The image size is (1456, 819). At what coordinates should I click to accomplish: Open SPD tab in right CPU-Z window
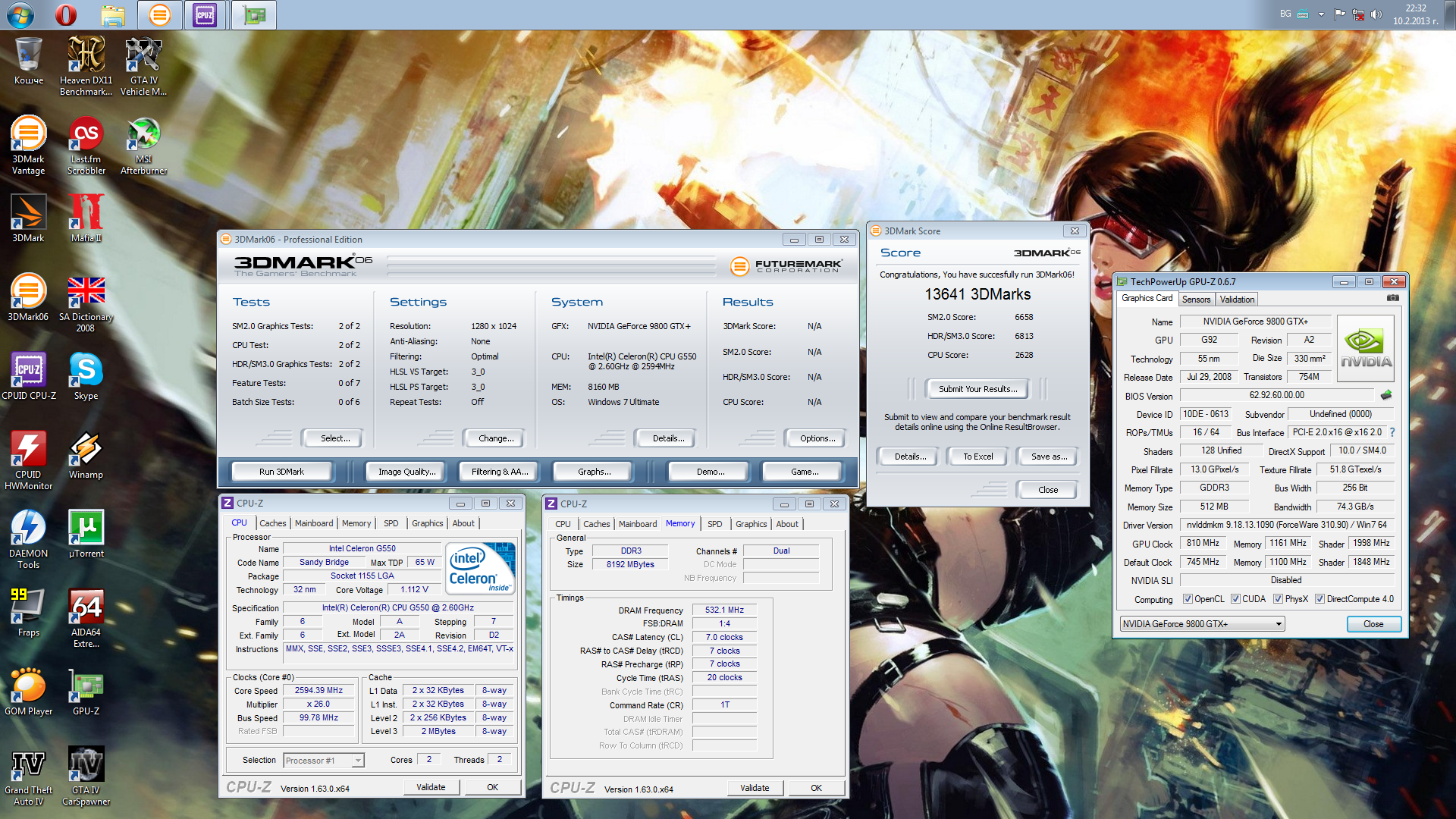pos(714,524)
